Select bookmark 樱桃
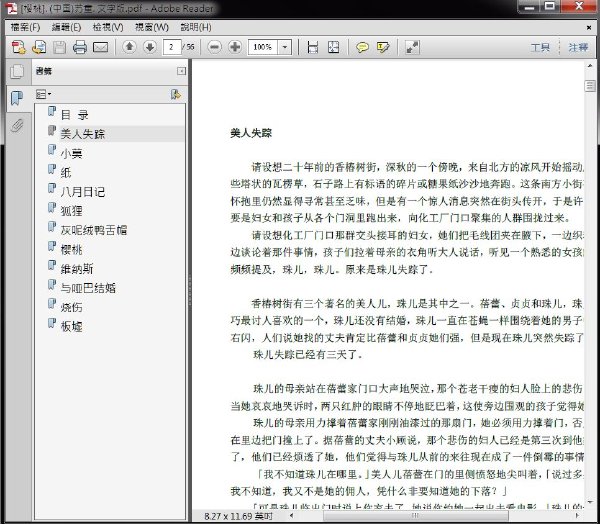 [72, 249]
